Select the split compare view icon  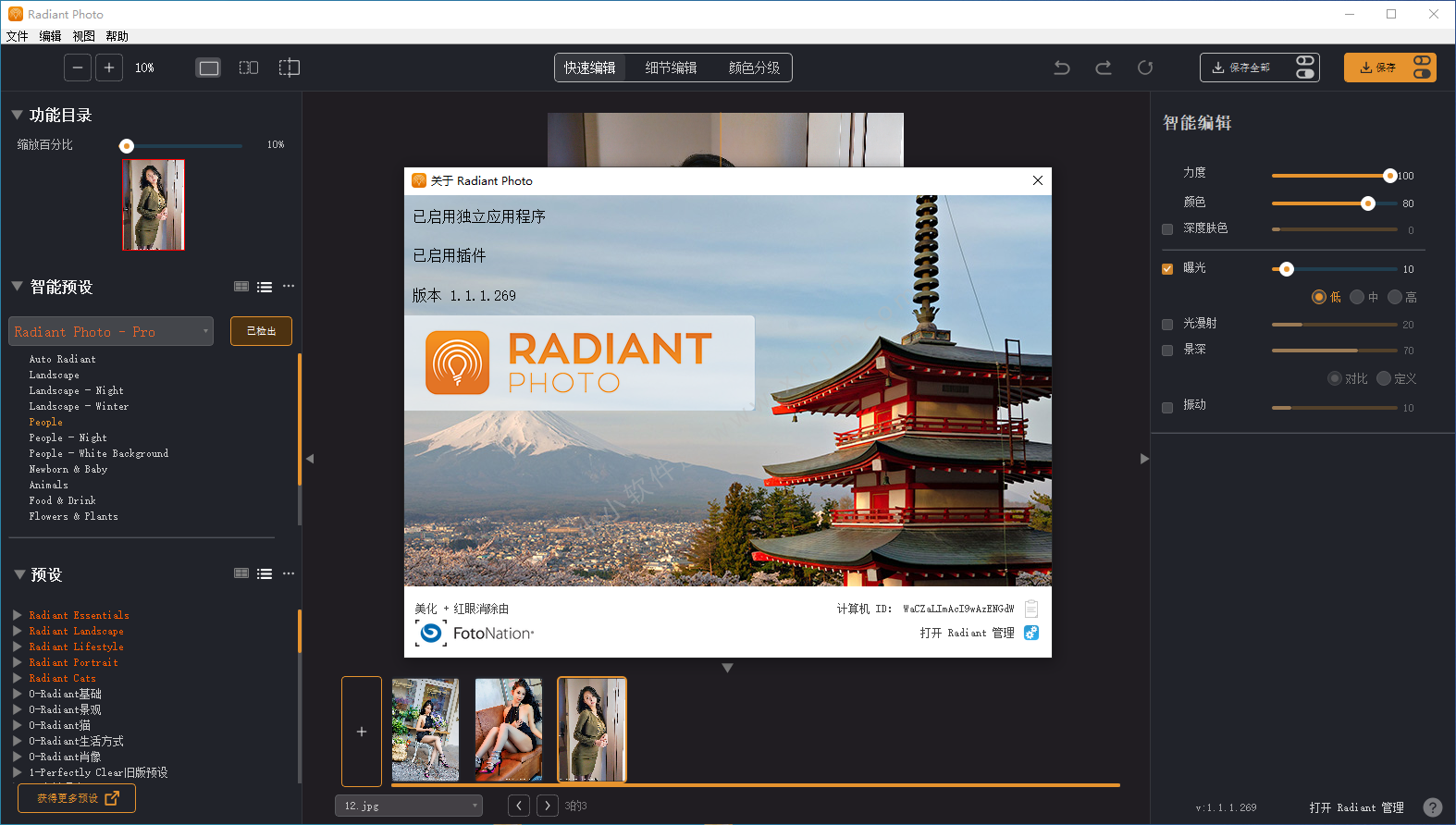coord(290,68)
